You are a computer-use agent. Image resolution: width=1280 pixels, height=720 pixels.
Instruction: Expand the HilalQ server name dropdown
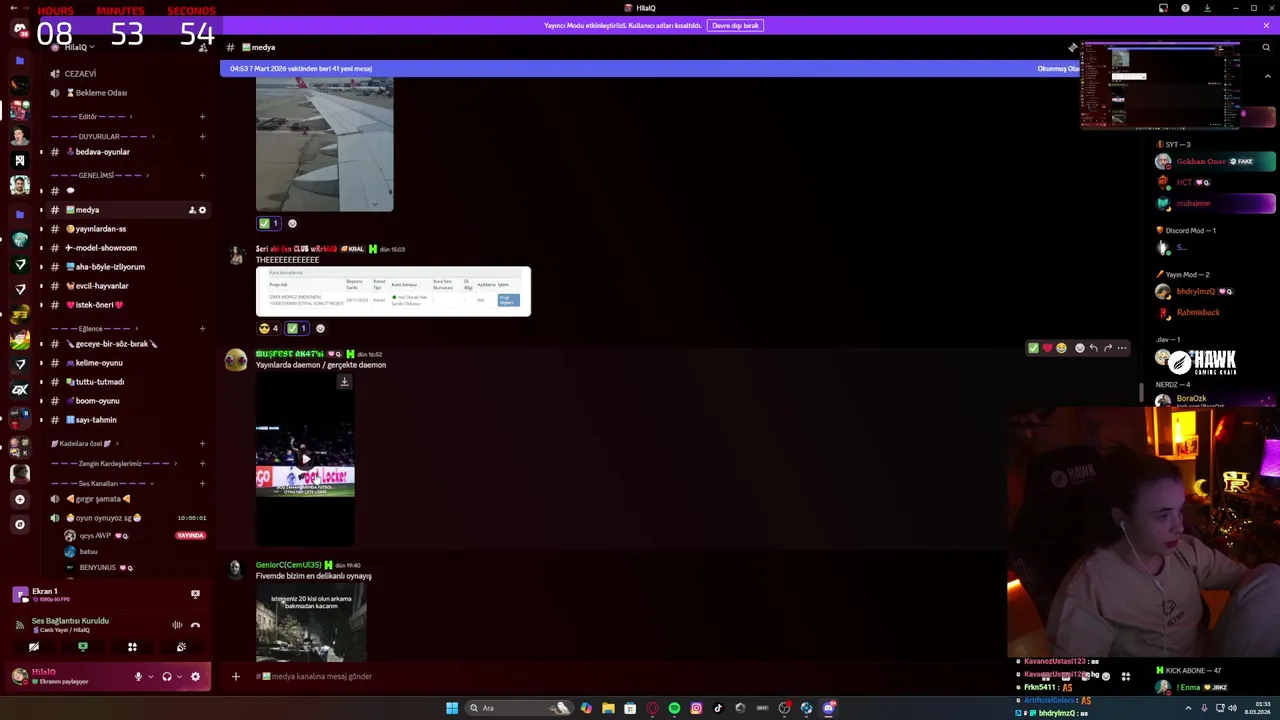point(79,47)
